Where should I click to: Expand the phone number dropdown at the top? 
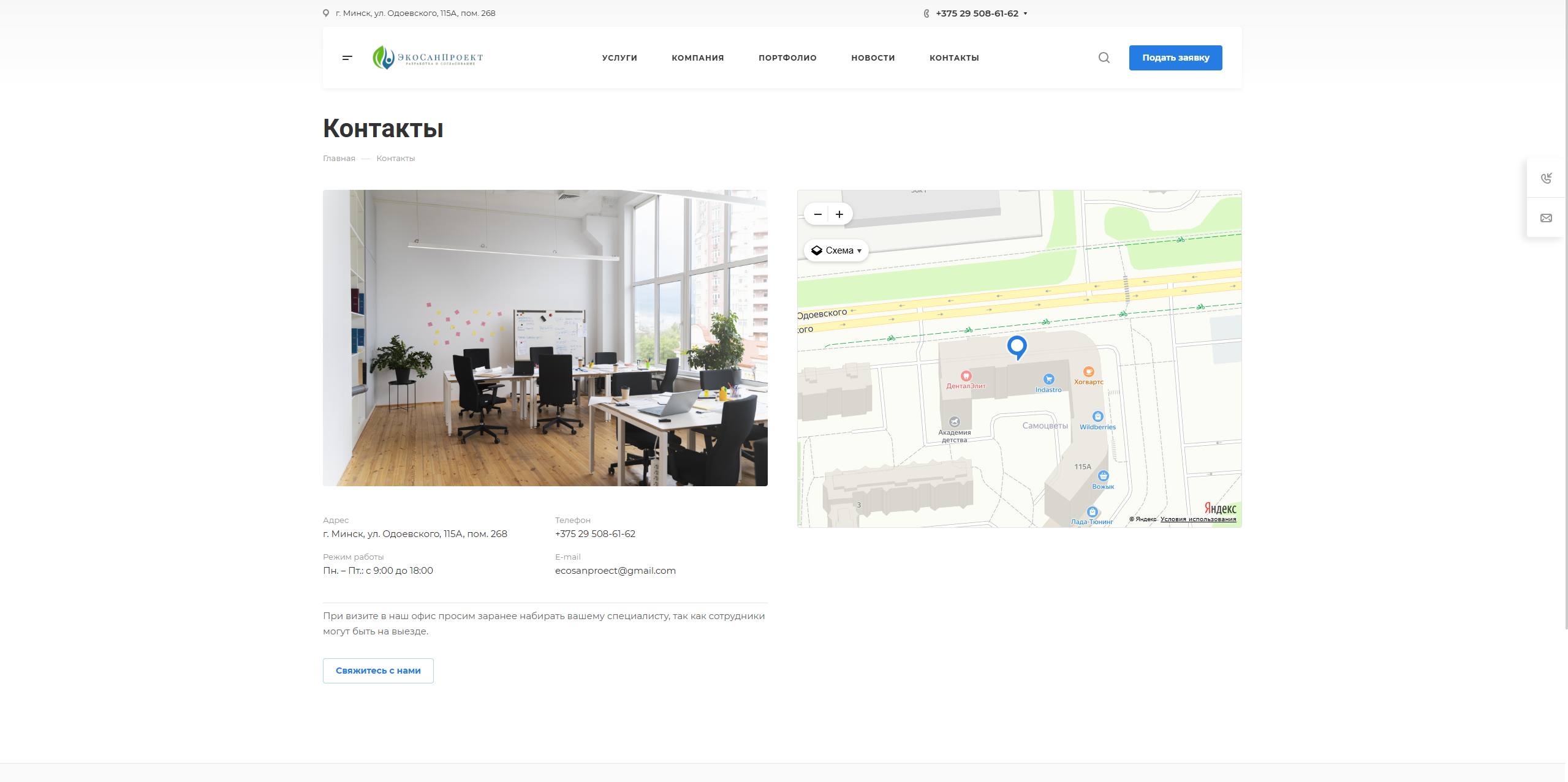point(1025,13)
